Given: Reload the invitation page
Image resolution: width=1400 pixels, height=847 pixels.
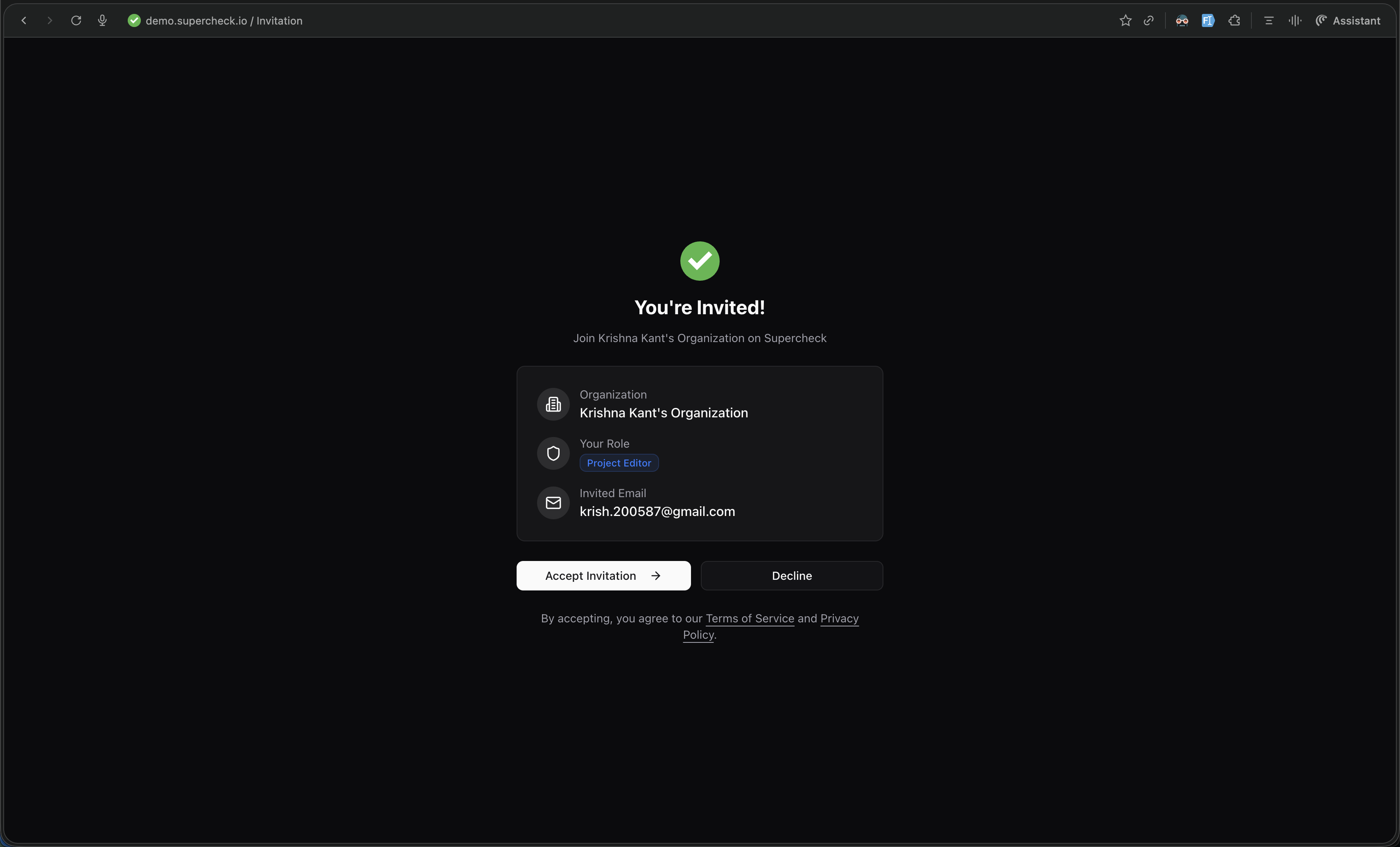Looking at the screenshot, I should [x=76, y=20].
